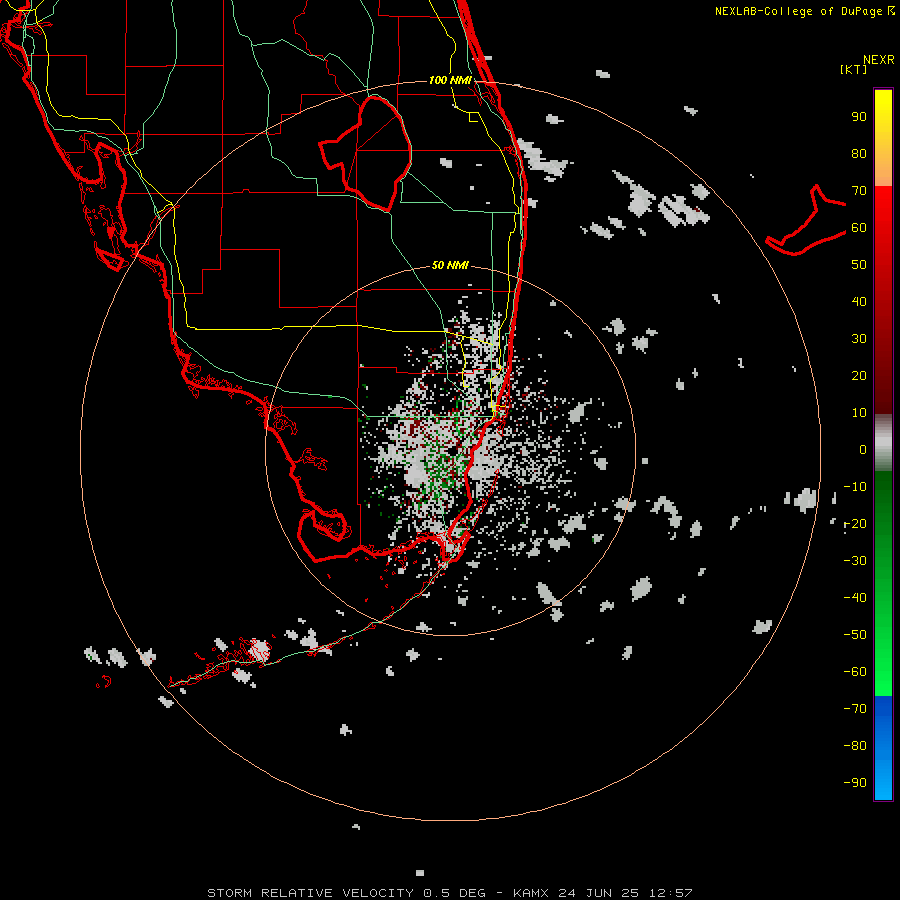Select the -20 value on the velocity scale
This screenshot has width=900, height=900.
click(855, 524)
